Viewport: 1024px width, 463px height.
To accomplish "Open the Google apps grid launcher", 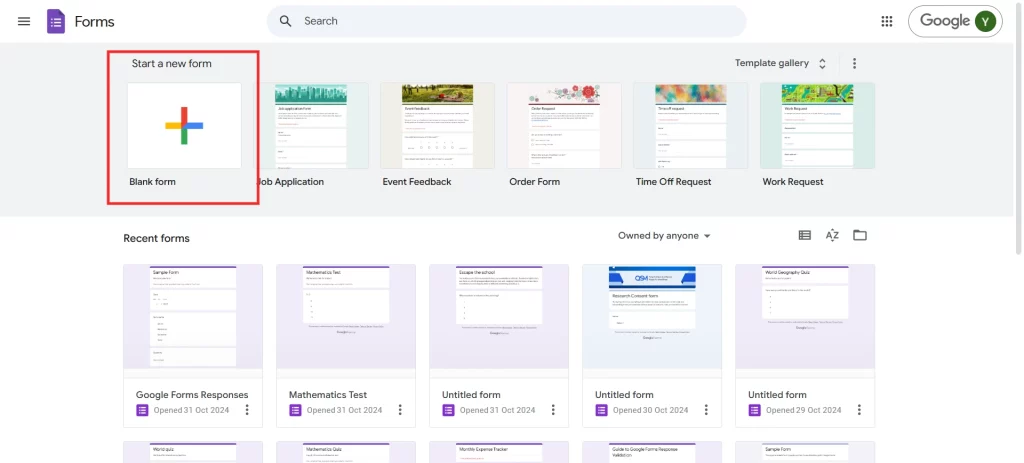I will [886, 22].
